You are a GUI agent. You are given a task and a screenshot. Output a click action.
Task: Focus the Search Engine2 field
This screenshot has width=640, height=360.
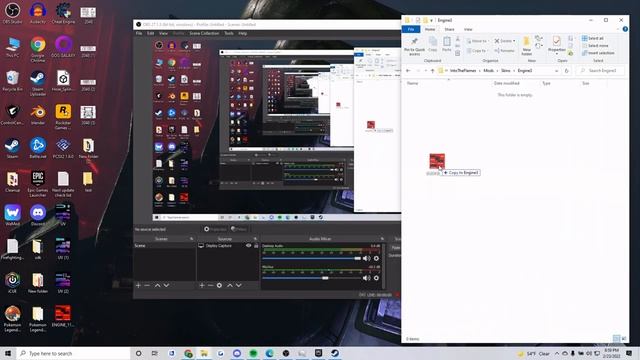[x=601, y=71]
